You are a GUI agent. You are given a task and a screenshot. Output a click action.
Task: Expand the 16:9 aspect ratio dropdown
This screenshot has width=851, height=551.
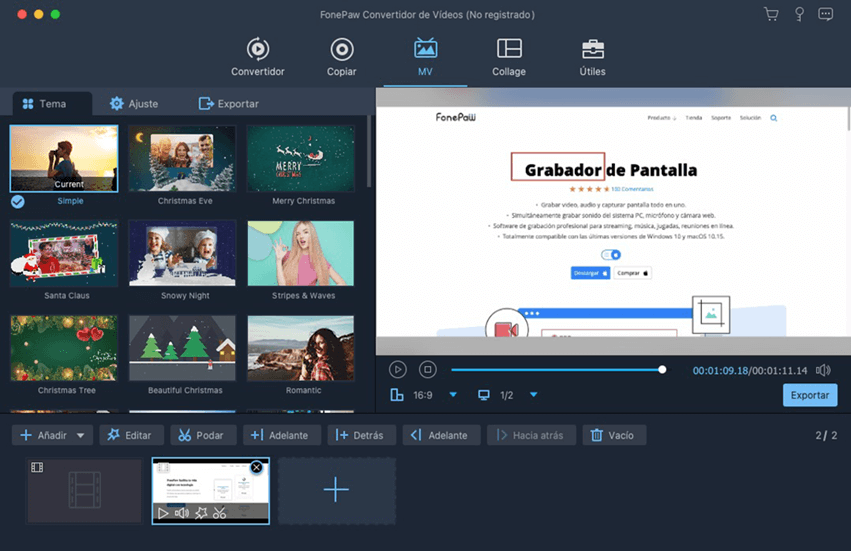[453, 395]
